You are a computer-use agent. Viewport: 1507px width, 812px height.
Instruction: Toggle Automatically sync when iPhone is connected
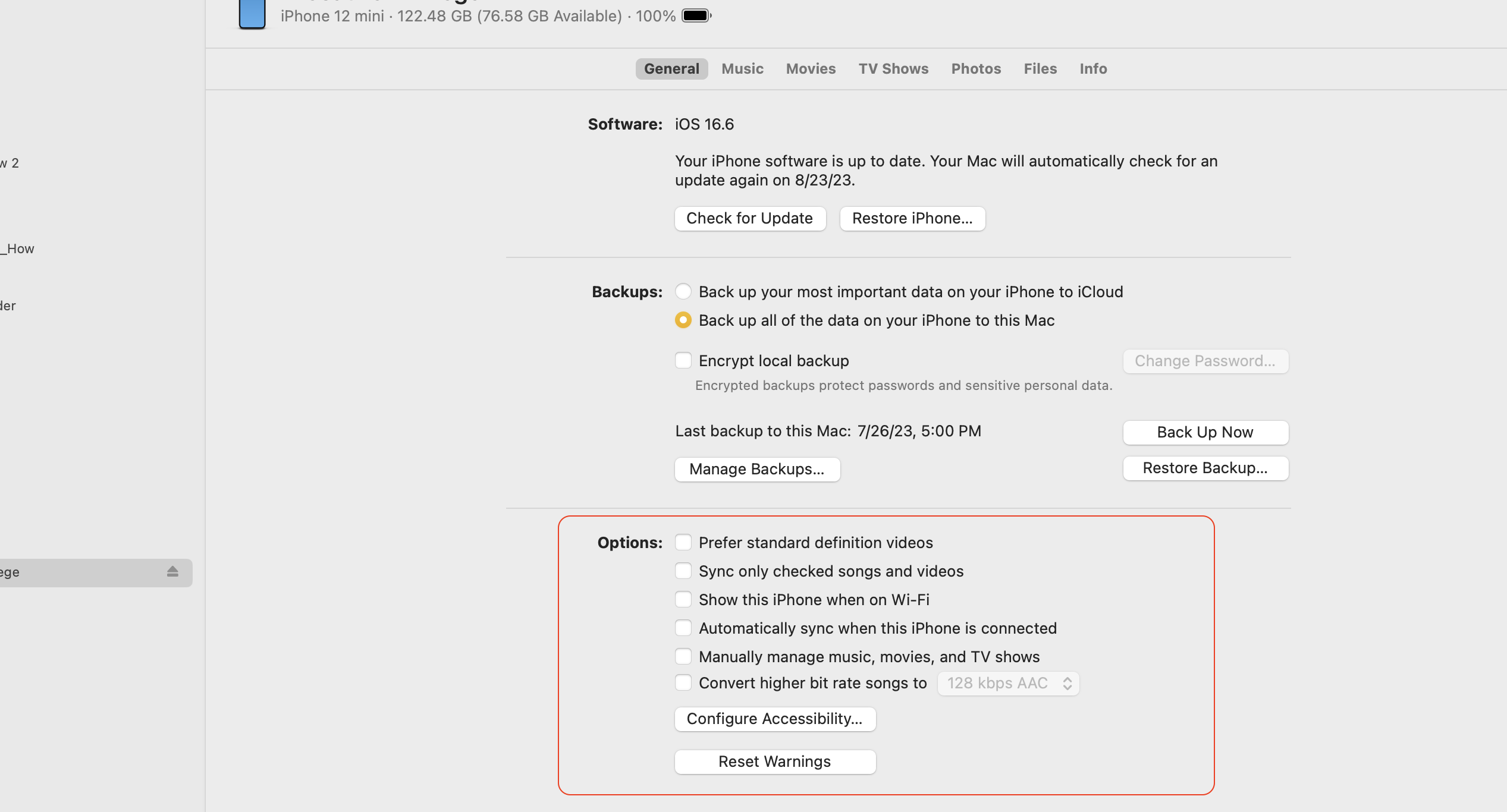[683, 628]
